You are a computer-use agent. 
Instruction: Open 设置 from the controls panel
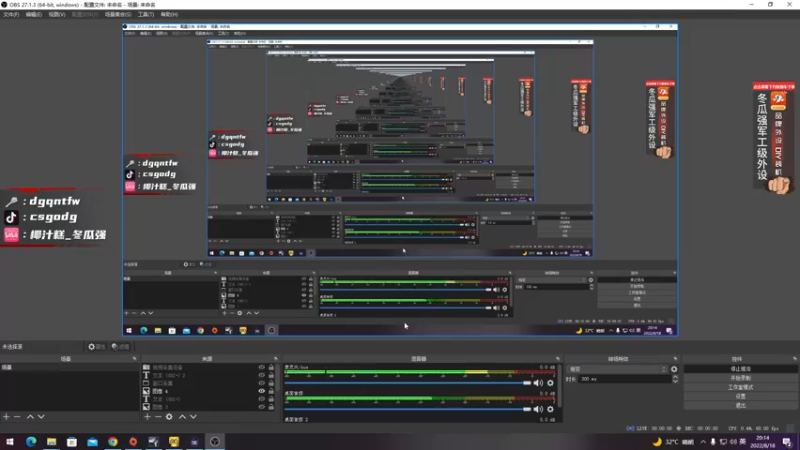tap(740, 396)
